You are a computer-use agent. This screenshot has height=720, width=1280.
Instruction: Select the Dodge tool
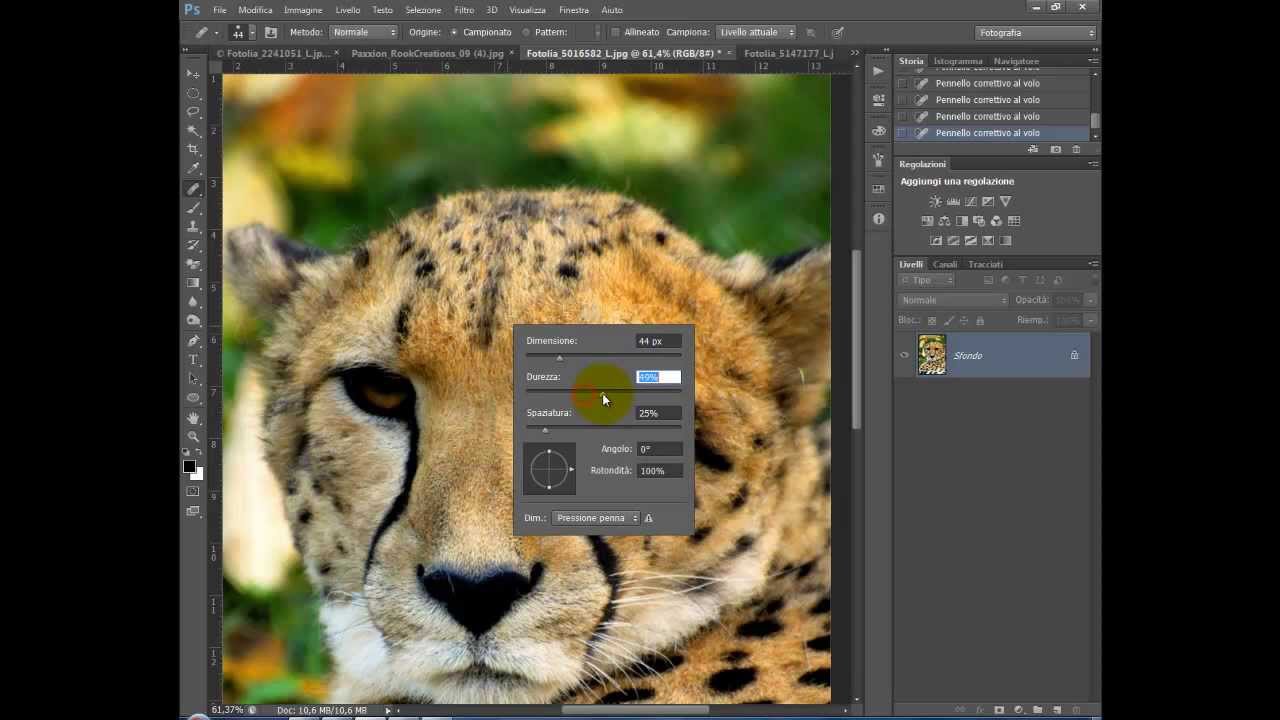193,321
